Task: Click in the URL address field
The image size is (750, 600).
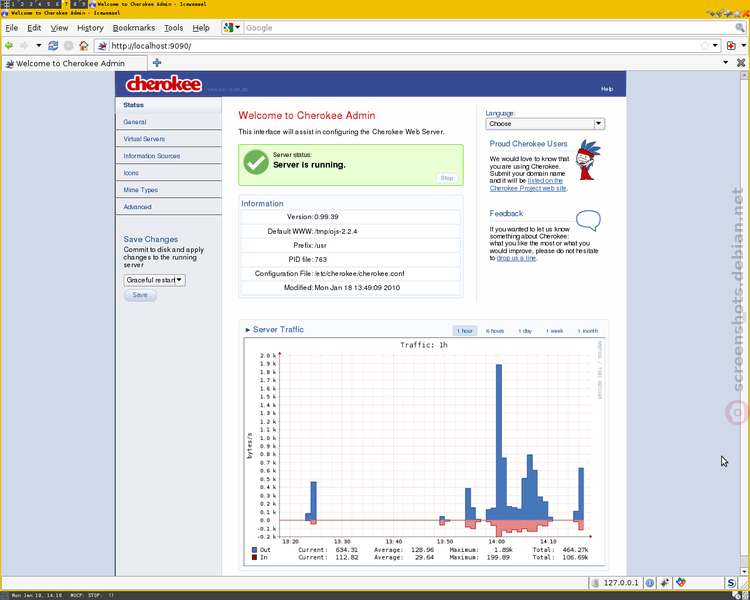Action: click(x=403, y=46)
